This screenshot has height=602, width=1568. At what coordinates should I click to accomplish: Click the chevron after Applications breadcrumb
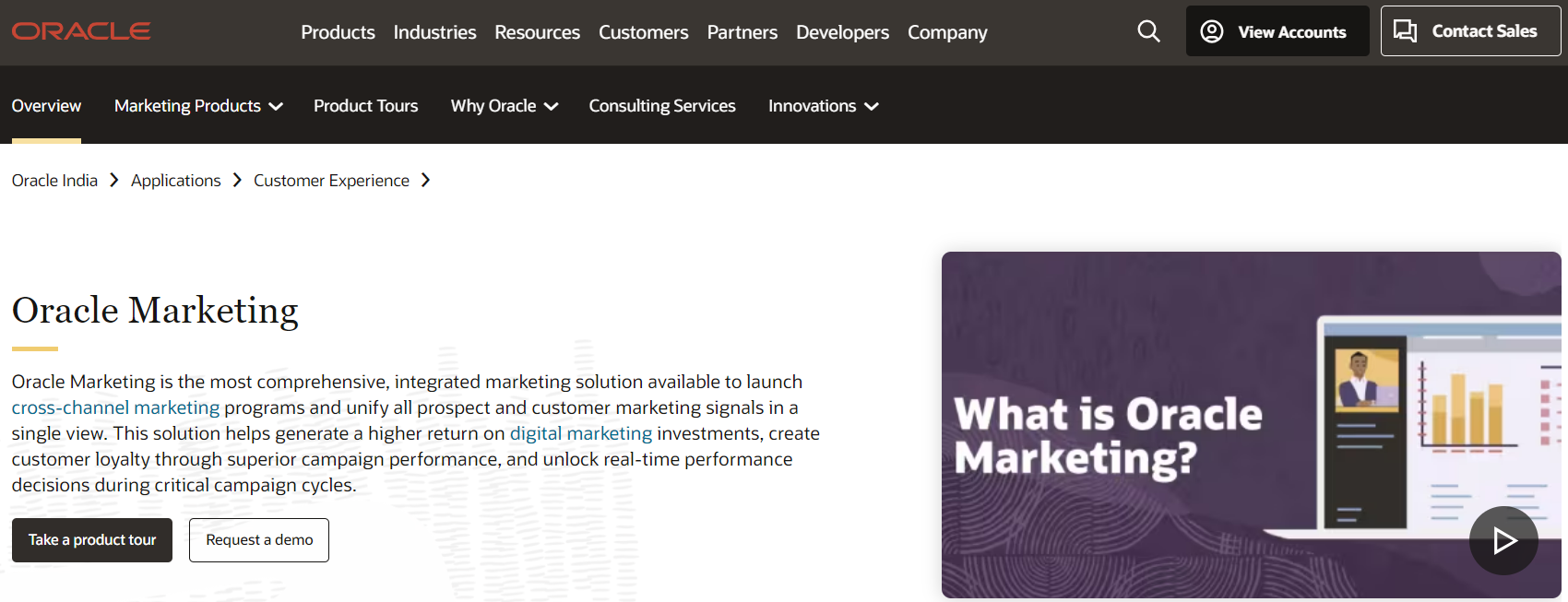click(x=237, y=181)
